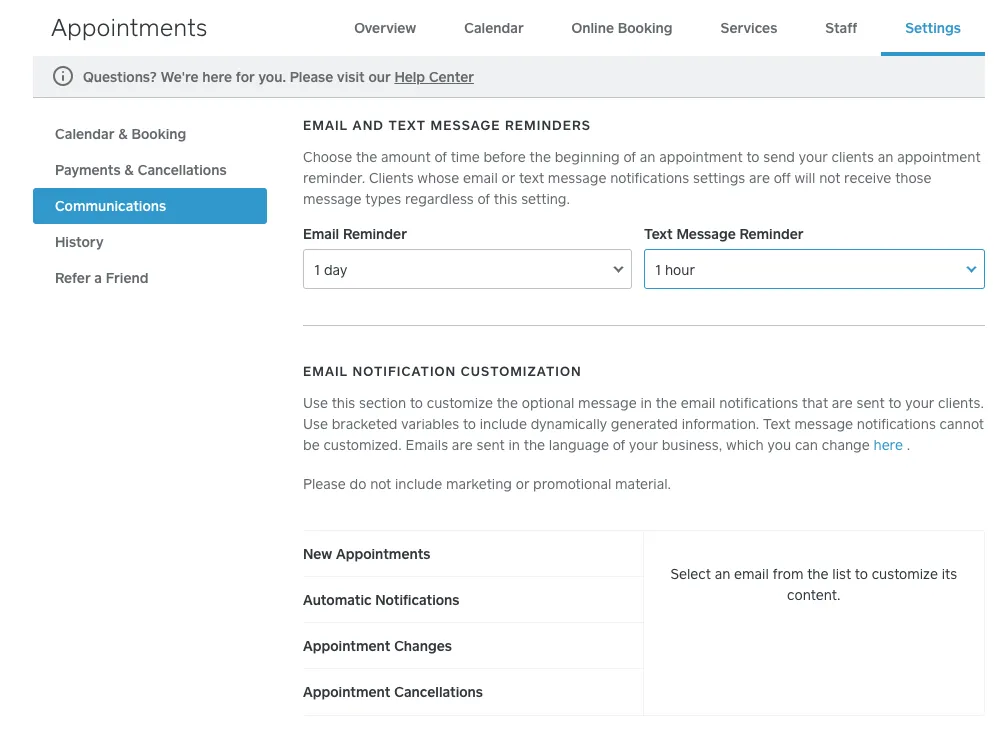Select the Services tab
Viewport: 994px width, 742px height.
pos(748,29)
